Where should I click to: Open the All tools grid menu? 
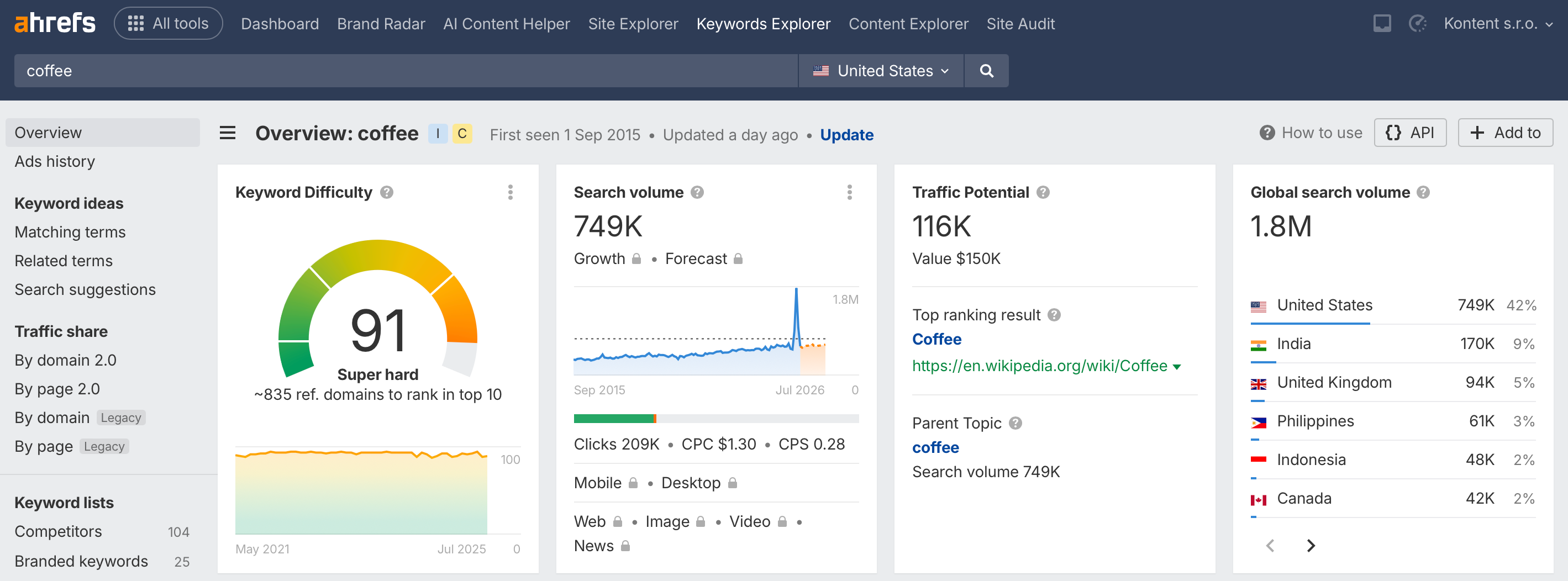pyautogui.click(x=168, y=24)
